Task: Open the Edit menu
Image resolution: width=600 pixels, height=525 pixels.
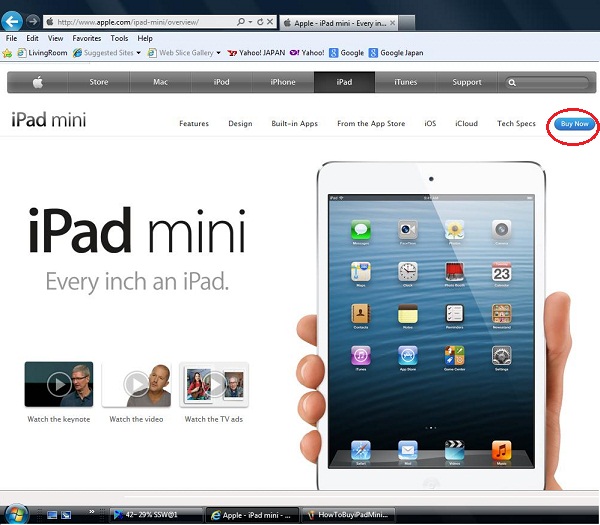Action: pos(32,38)
